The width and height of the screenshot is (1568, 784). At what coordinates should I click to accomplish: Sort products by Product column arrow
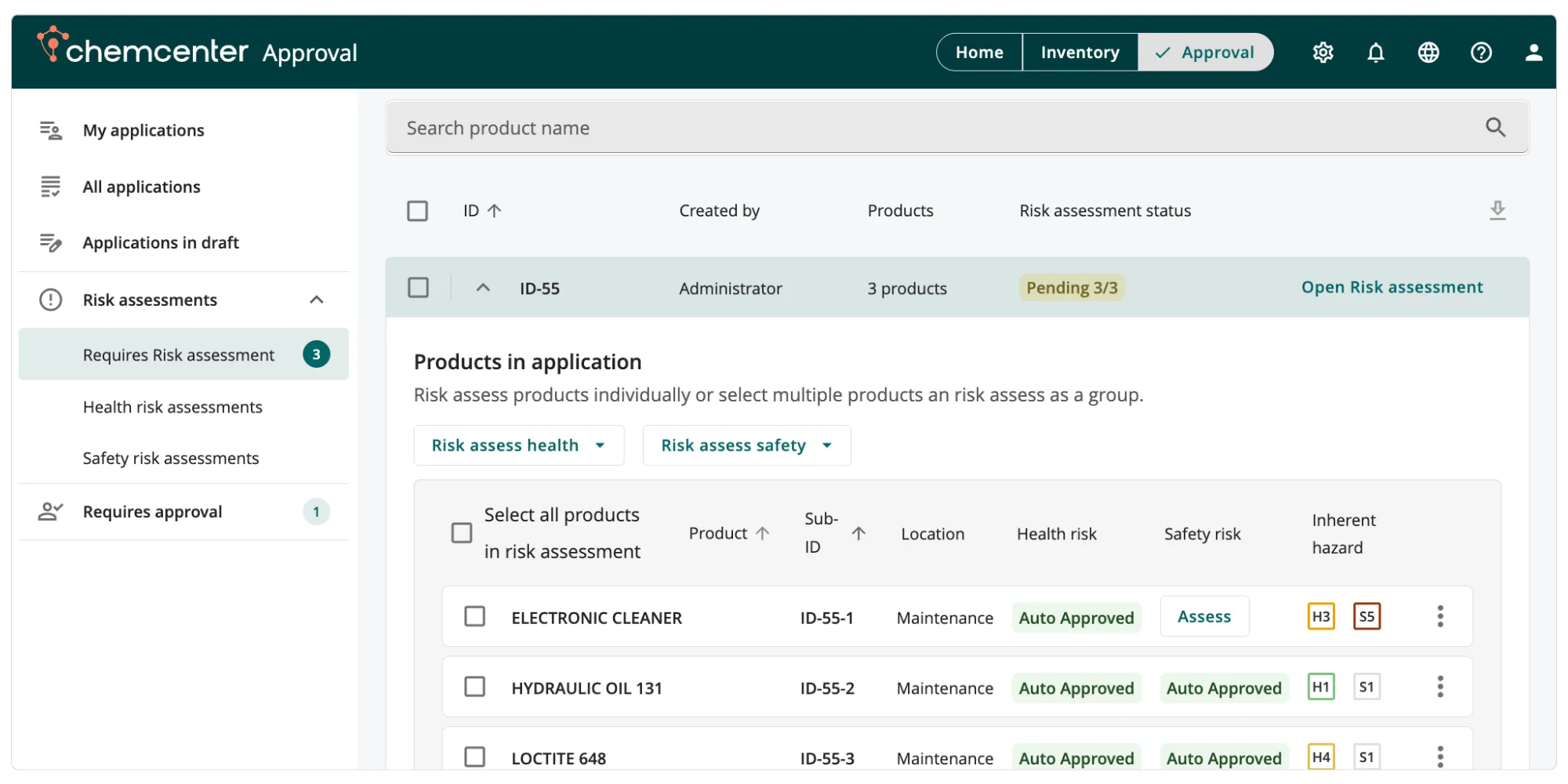(762, 533)
